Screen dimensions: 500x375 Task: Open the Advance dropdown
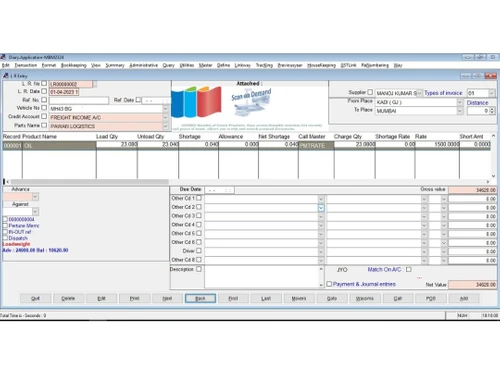(35, 197)
